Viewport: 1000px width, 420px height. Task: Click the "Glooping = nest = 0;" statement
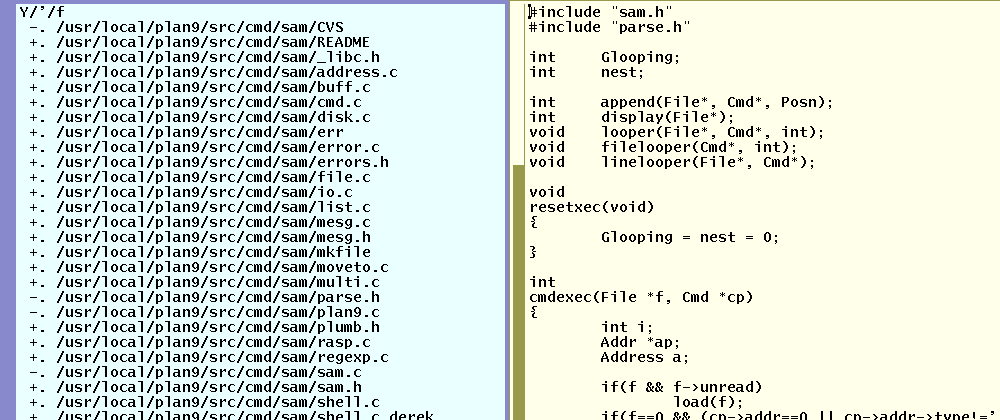click(x=689, y=237)
